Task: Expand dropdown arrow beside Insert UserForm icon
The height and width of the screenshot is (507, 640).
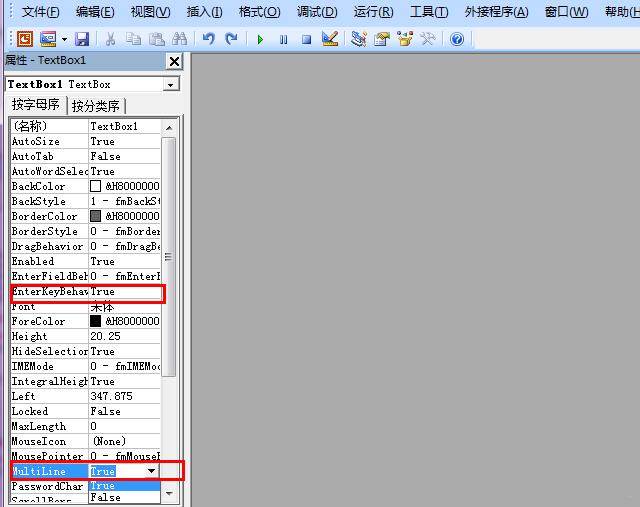Action: click(x=64, y=39)
